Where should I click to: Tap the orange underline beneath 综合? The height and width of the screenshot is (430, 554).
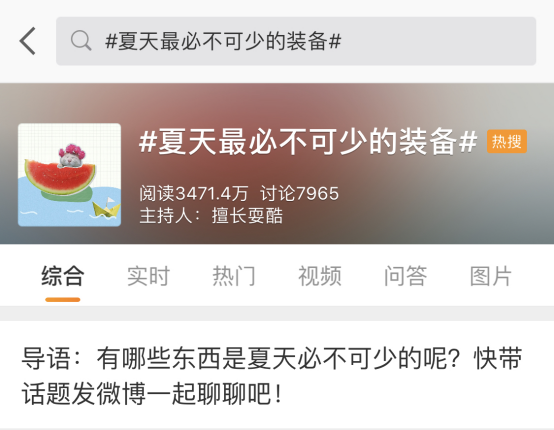[x=63, y=300]
